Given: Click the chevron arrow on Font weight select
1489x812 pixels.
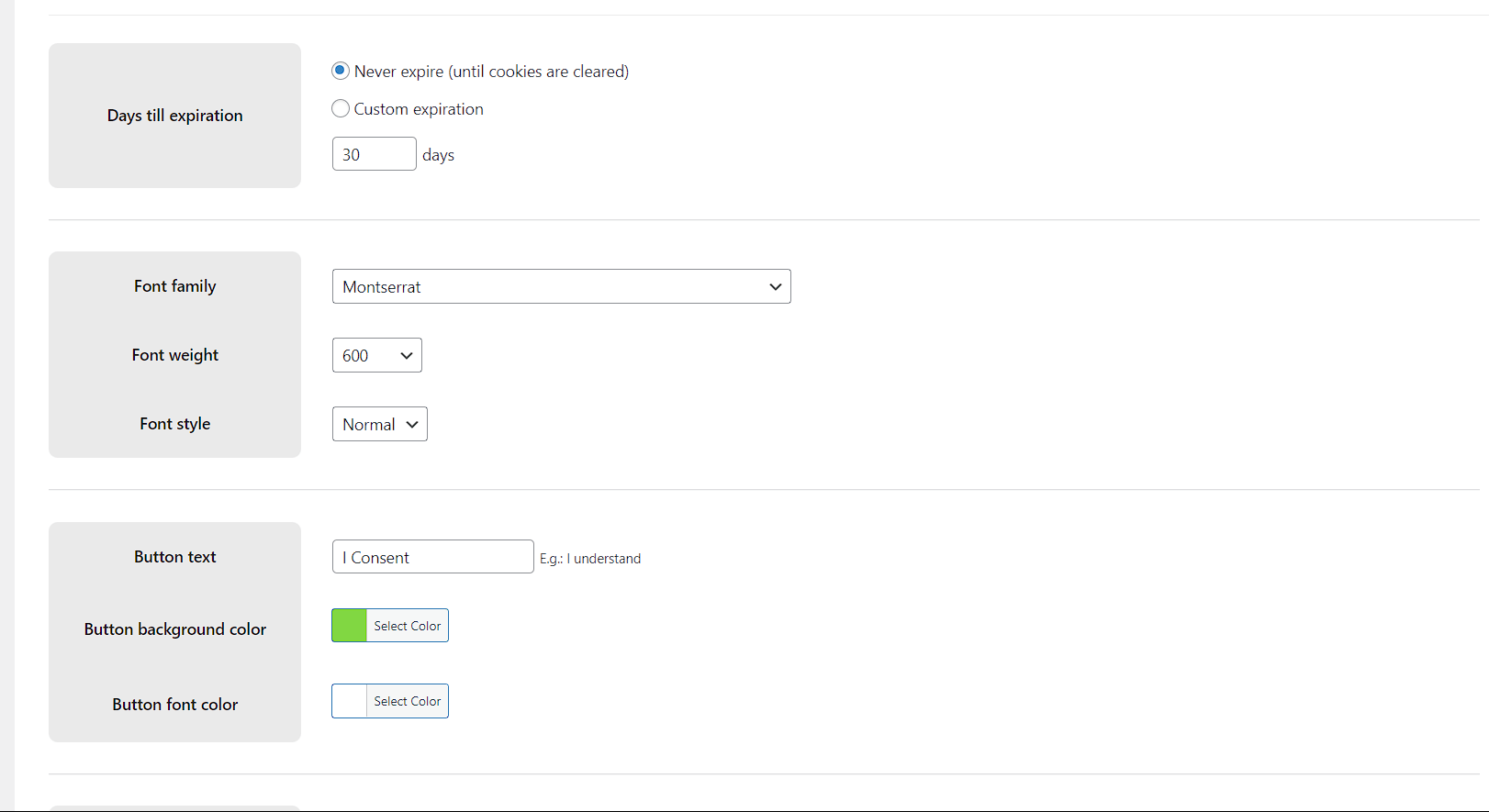Looking at the screenshot, I should click(407, 355).
